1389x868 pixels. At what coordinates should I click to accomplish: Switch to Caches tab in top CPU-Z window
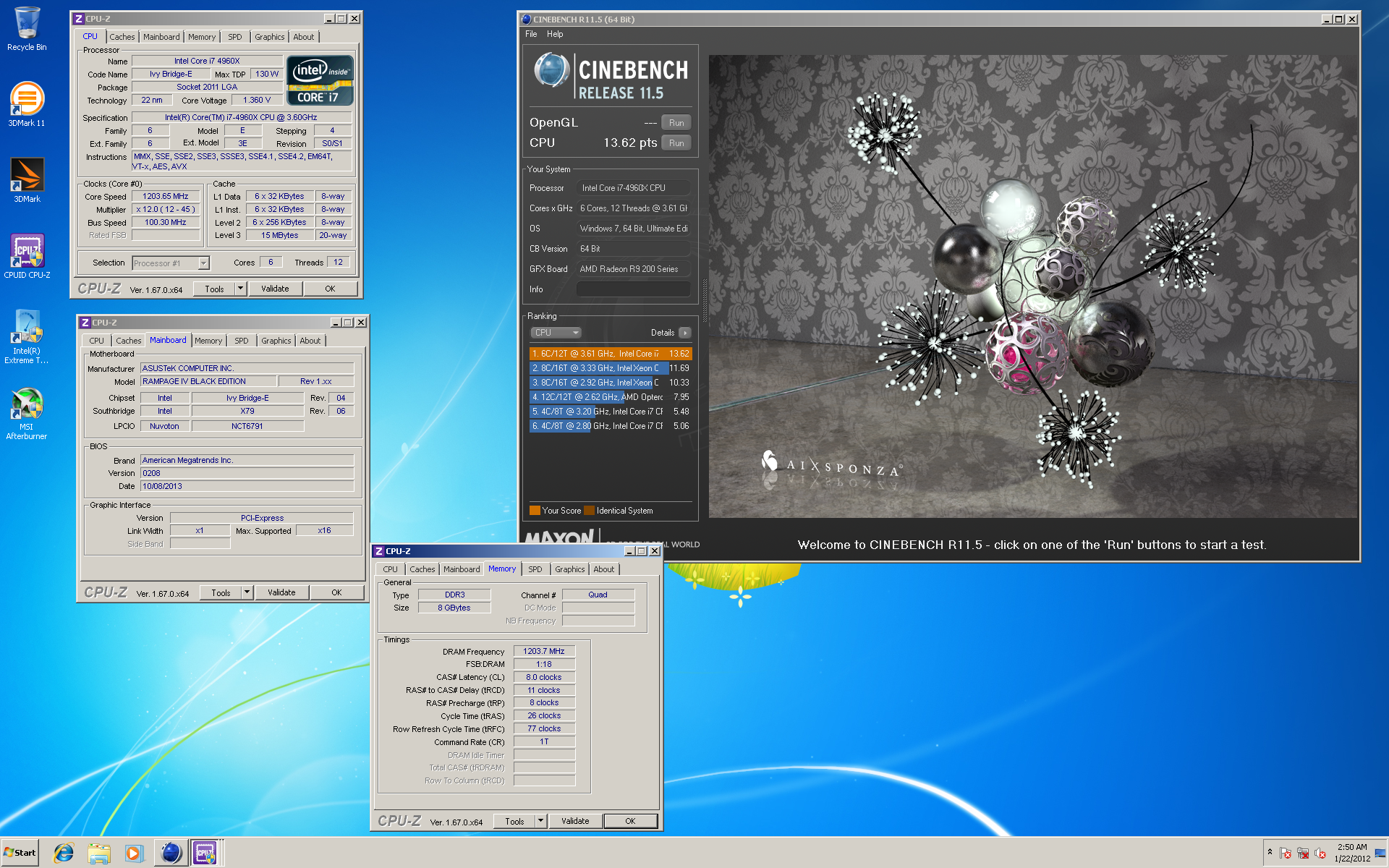pyautogui.click(x=122, y=37)
